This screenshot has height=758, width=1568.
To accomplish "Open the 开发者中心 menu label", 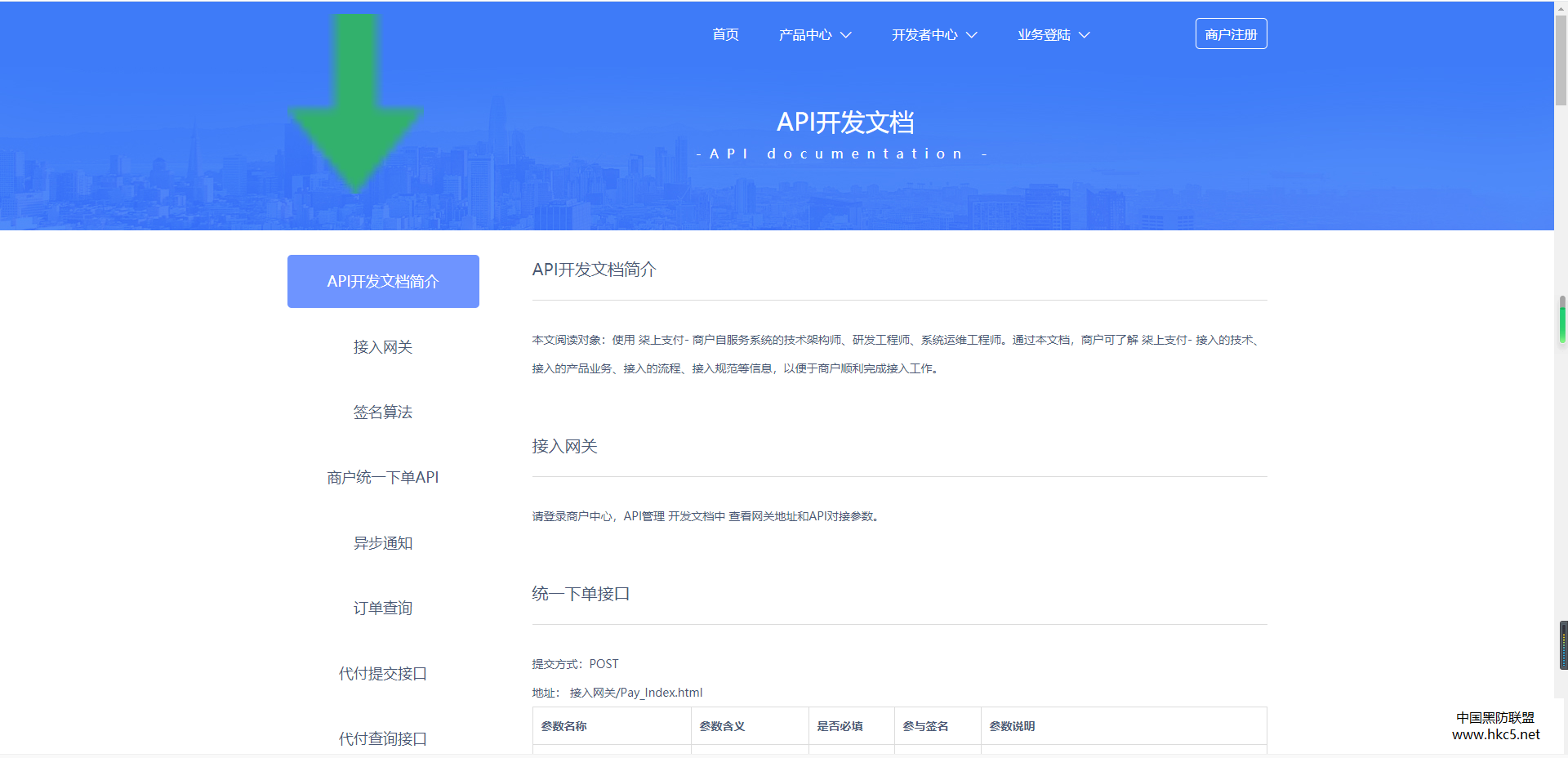I will tap(924, 34).
